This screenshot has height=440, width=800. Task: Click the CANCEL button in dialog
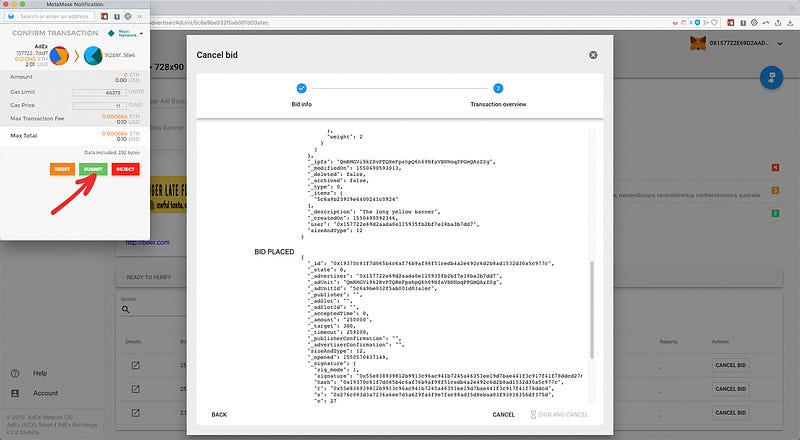pos(503,414)
